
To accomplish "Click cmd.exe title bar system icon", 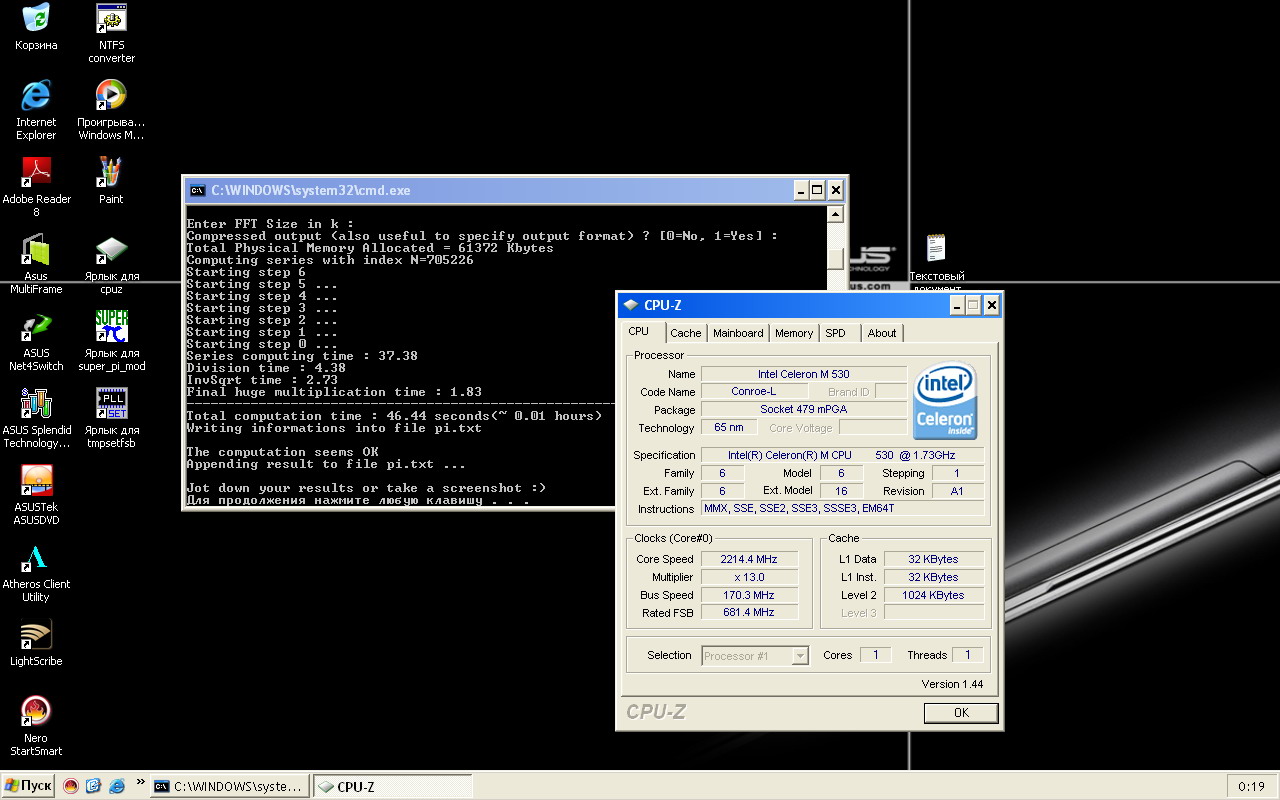I will point(198,190).
